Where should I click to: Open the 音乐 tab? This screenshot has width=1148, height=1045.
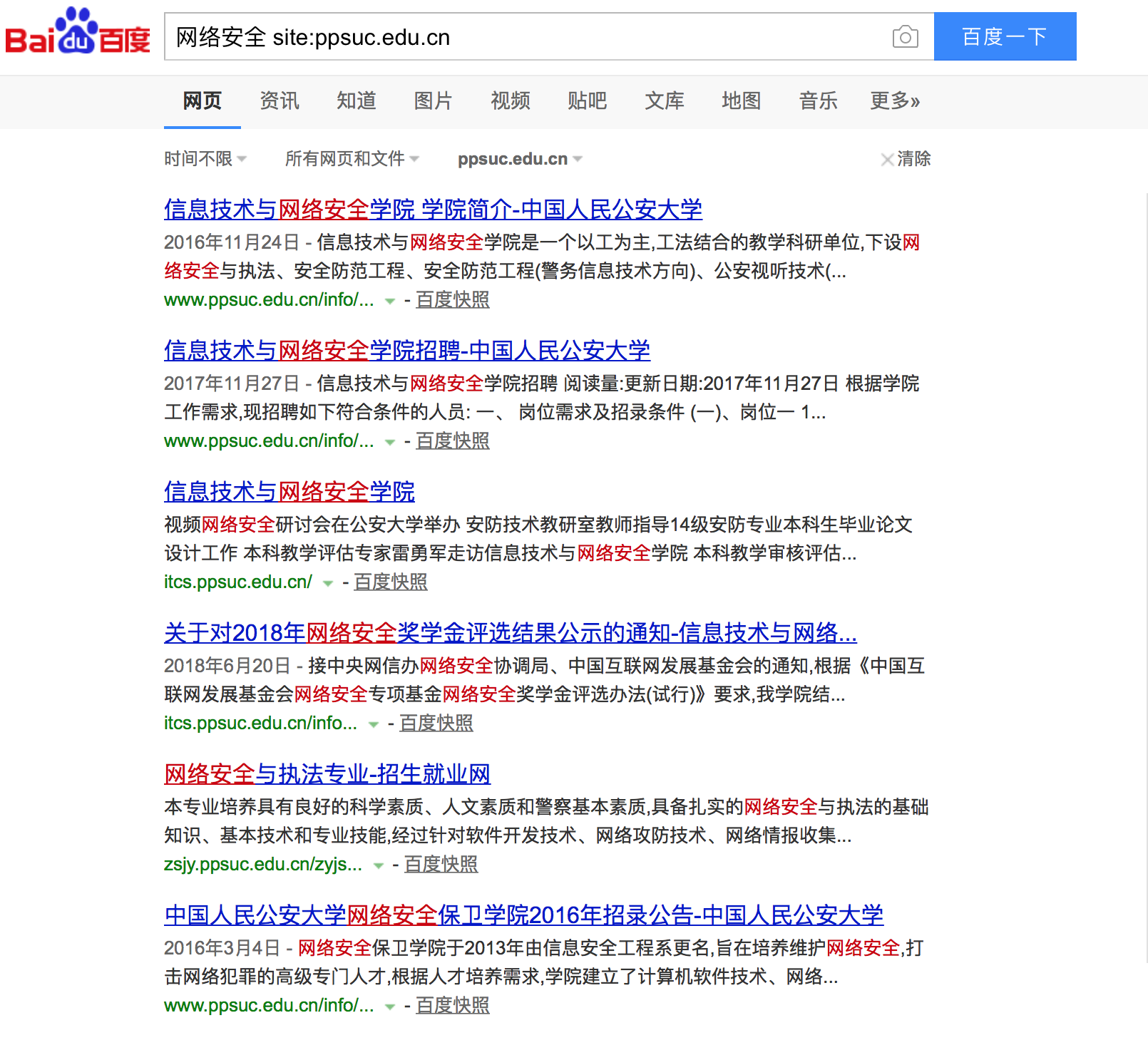(819, 101)
